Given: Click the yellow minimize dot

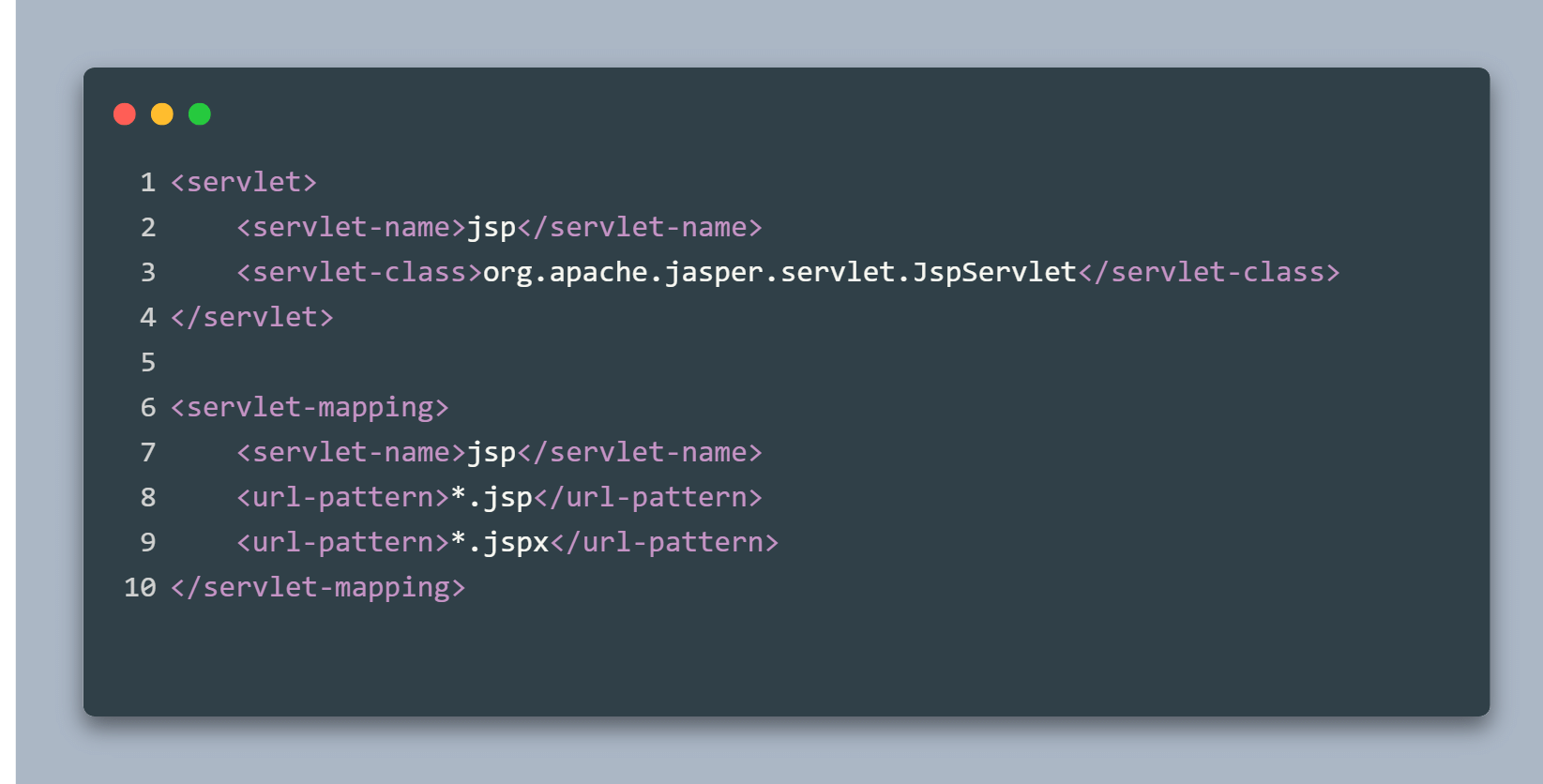Looking at the screenshot, I should [162, 114].
